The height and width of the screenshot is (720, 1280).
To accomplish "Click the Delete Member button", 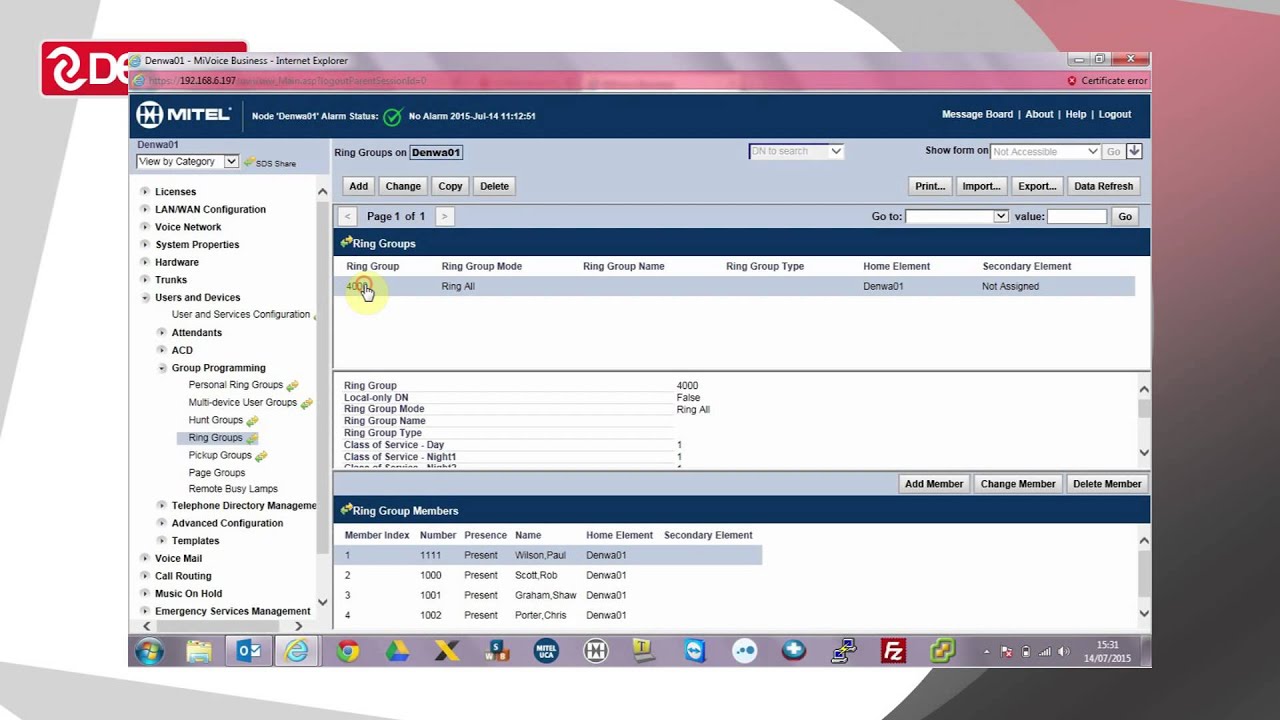I will [1107, 484].
